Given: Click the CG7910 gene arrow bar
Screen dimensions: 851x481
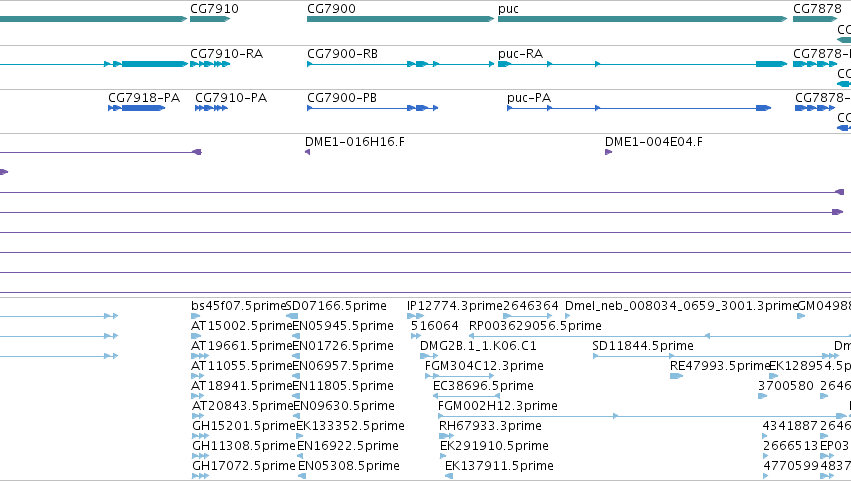Looking at the screenshot, I should click(x=210, y=19).
